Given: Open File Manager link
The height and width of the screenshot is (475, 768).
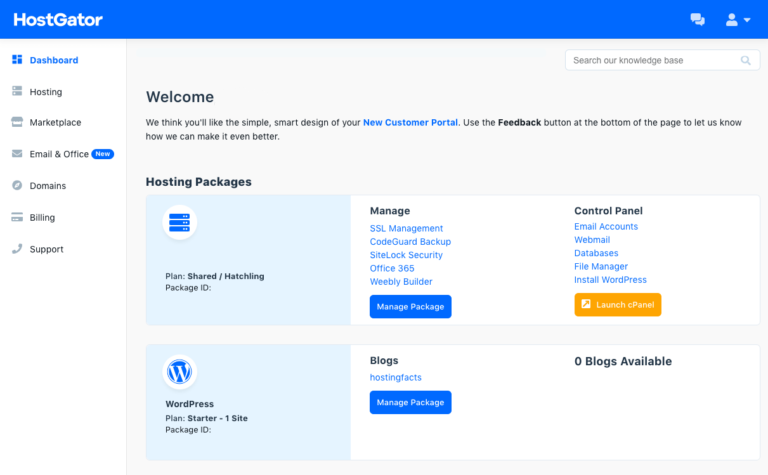Looking at the screenshot, I should 600,266.
